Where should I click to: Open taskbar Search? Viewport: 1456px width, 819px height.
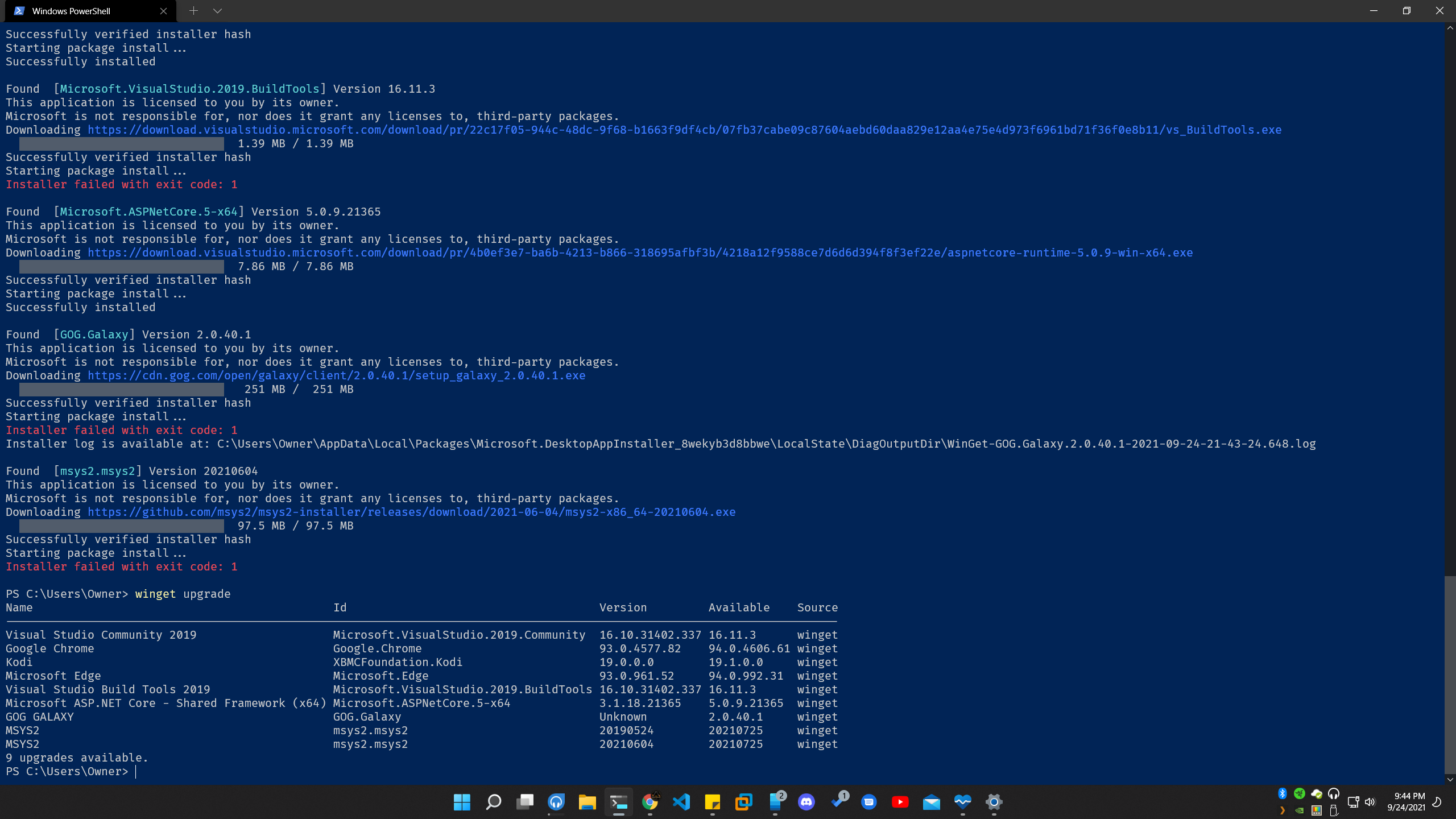pos(494,802)
